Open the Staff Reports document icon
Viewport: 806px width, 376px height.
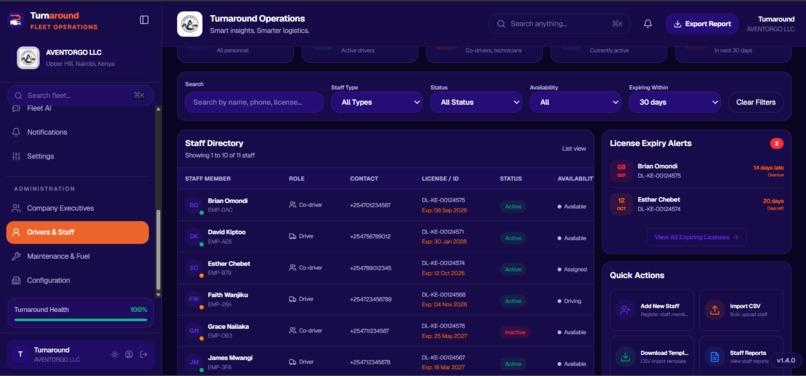715,356
